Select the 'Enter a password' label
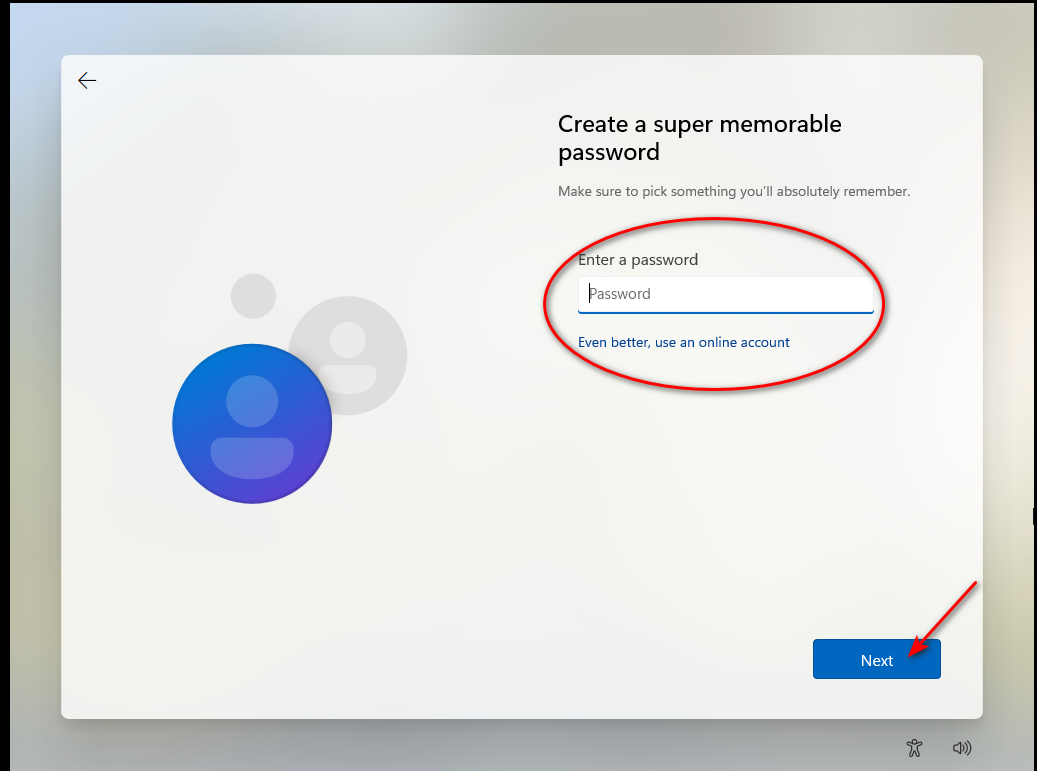 (x=638, y=259)
